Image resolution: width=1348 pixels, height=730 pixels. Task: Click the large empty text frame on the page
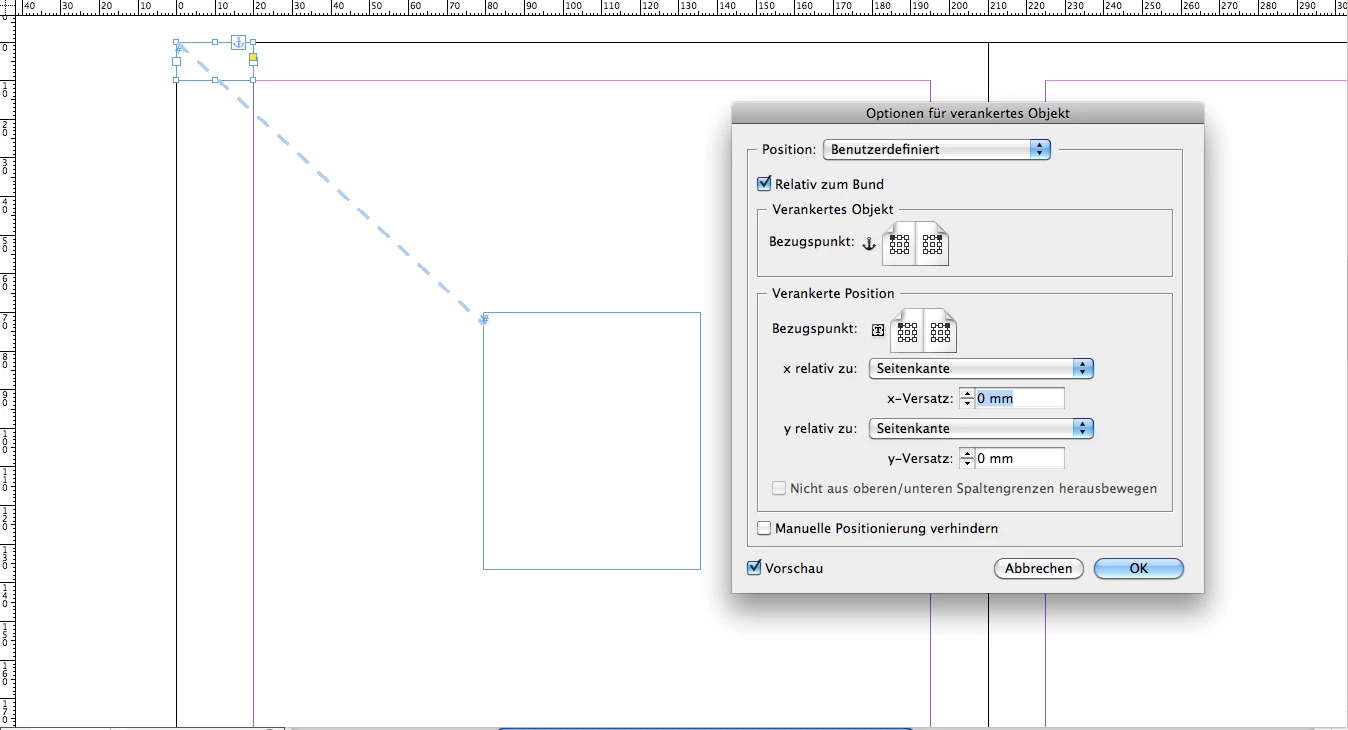pos(592,441)
